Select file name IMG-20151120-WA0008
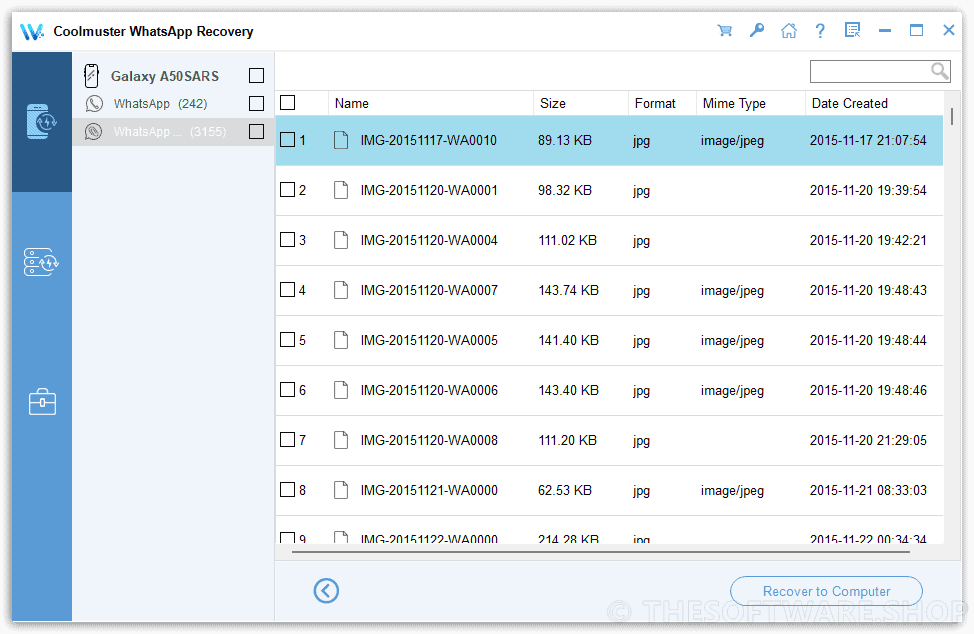The image size is (974, 634). pyautogui.click(x=429, y=440)
